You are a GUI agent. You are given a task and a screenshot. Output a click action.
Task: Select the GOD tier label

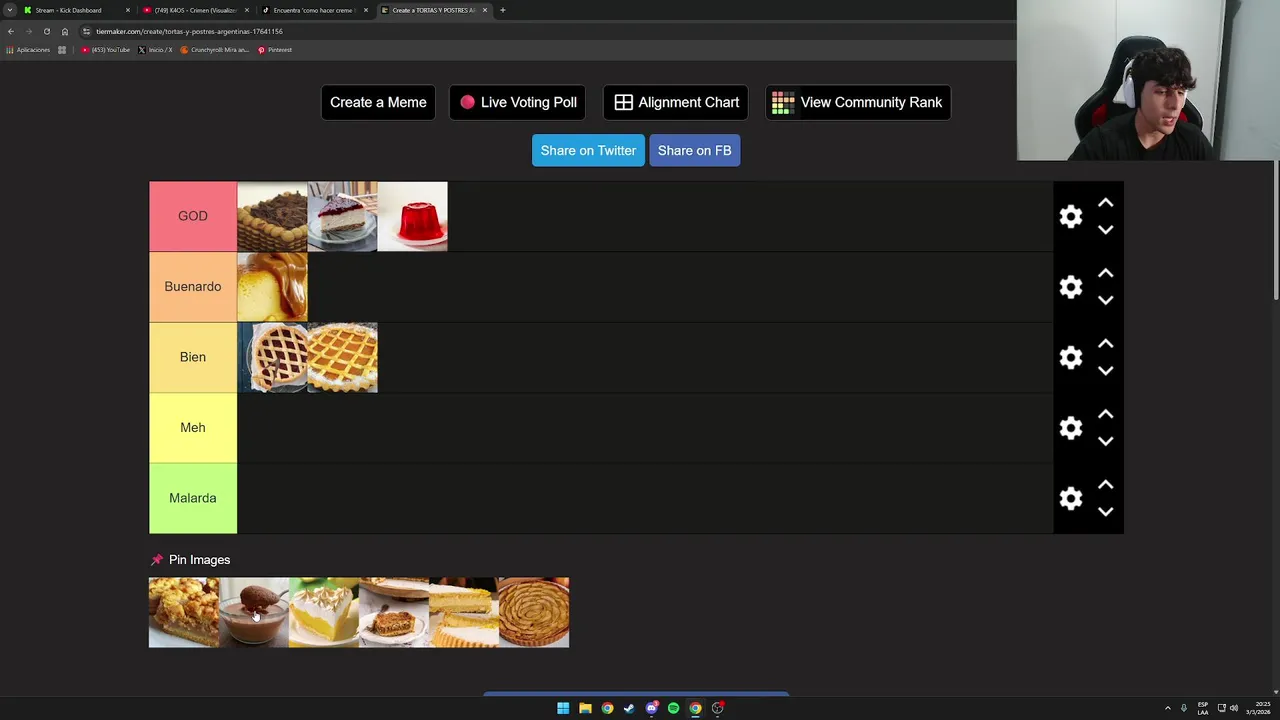(193, 216)
